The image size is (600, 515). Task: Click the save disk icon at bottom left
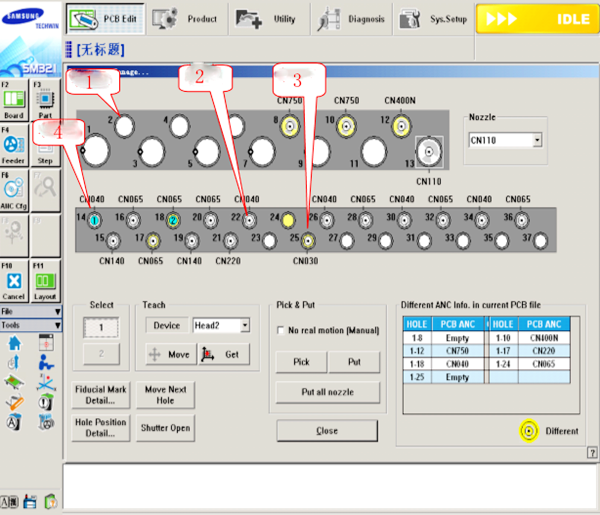(30, 502)
